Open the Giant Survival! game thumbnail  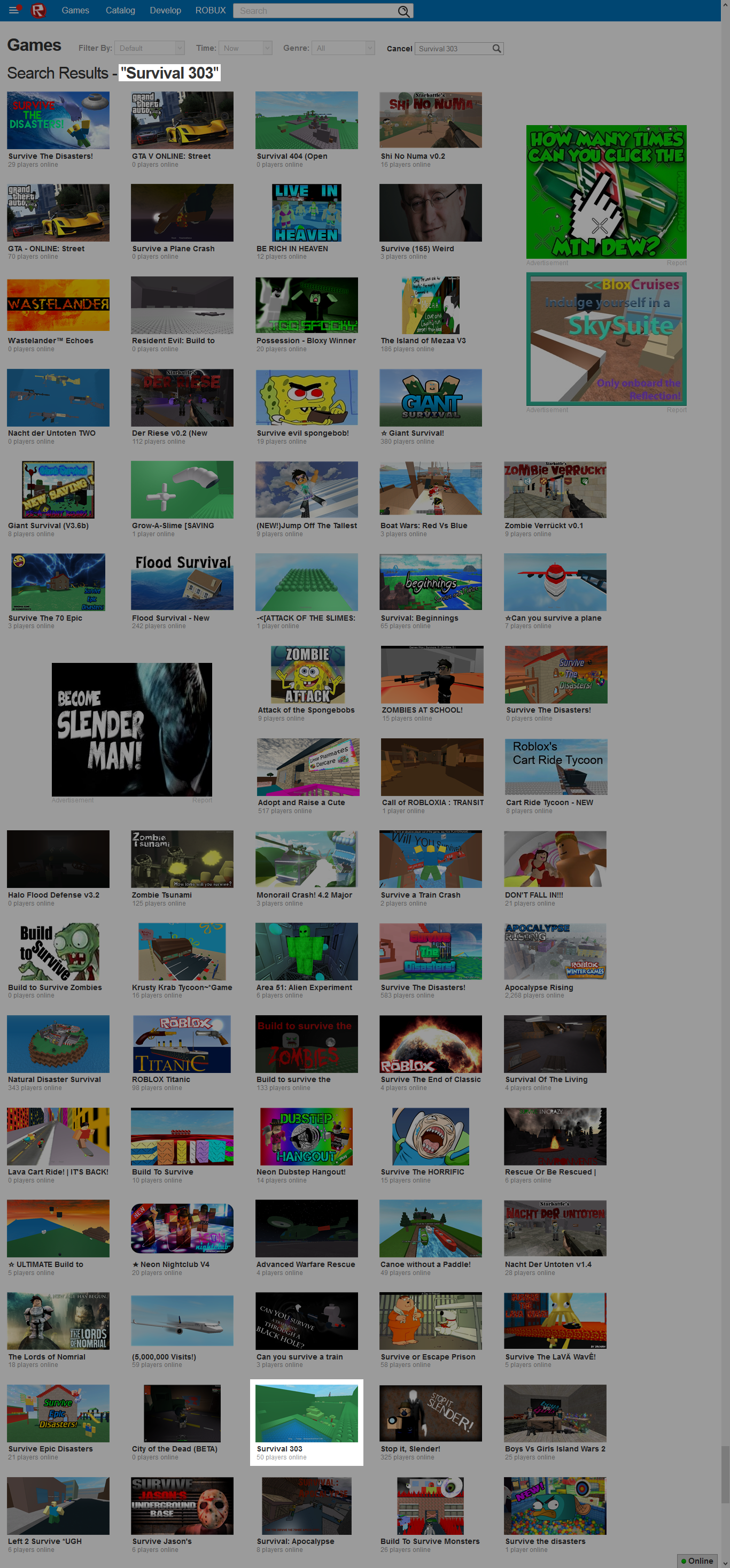(431, 397)
